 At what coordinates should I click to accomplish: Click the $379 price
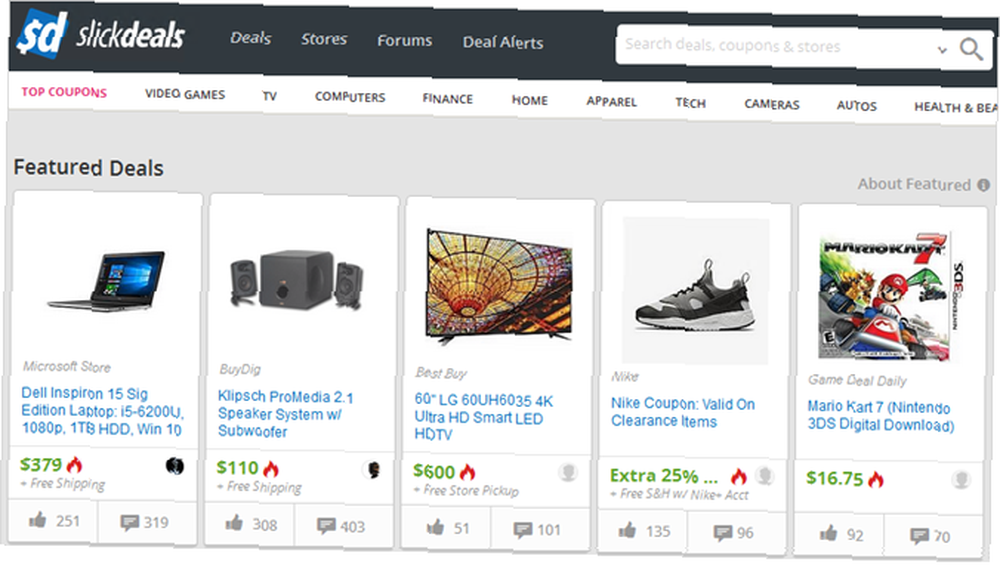point(41,464)
